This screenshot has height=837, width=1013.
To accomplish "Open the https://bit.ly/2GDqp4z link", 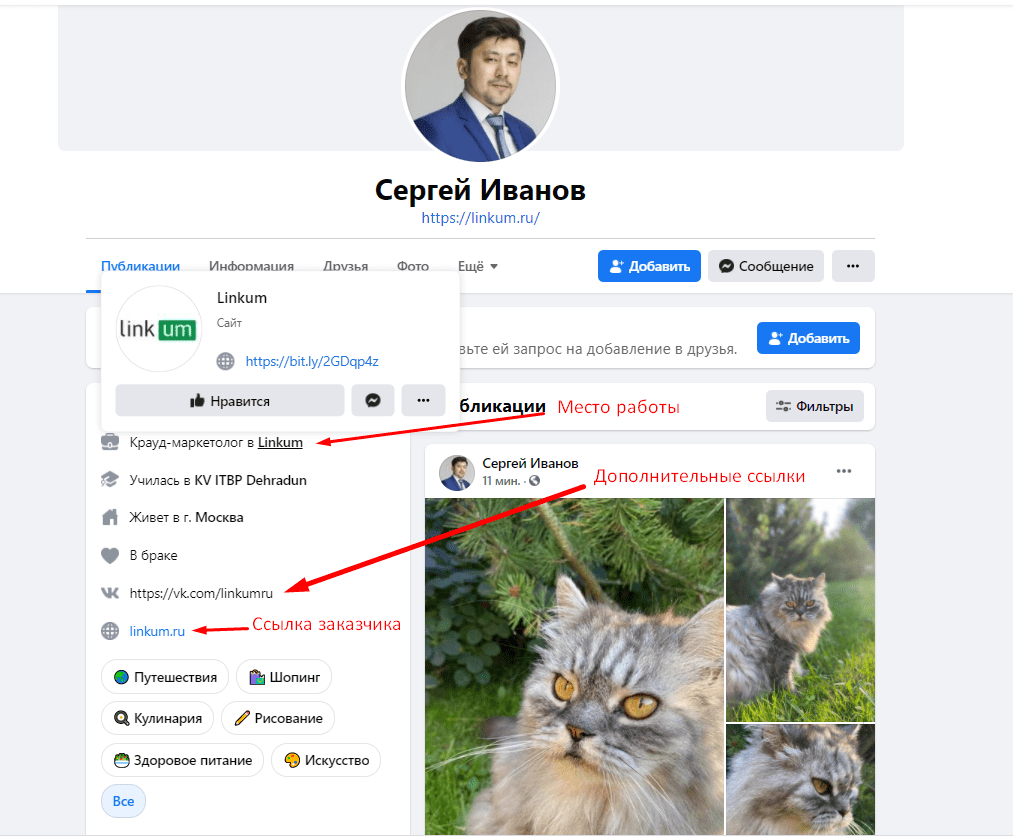I will (x=311, y=361).
